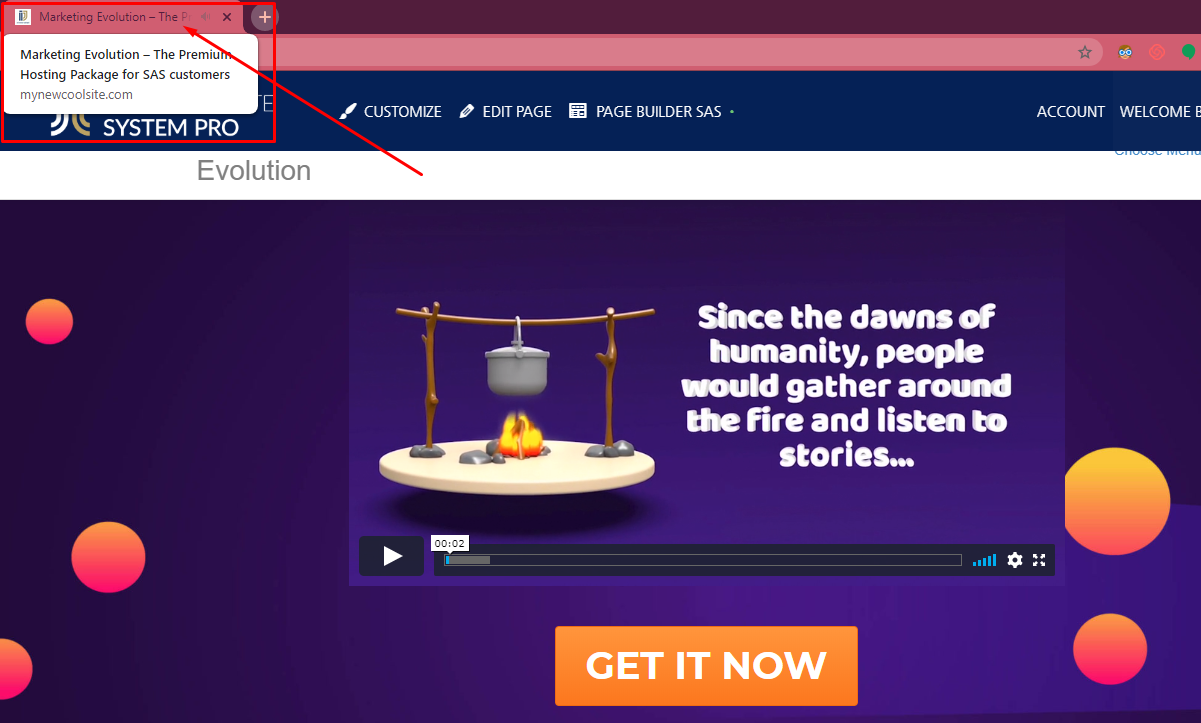Open video settings gear icon
The width and height of the screenshot is (1201, 723).
click(x=1015, y=560)
